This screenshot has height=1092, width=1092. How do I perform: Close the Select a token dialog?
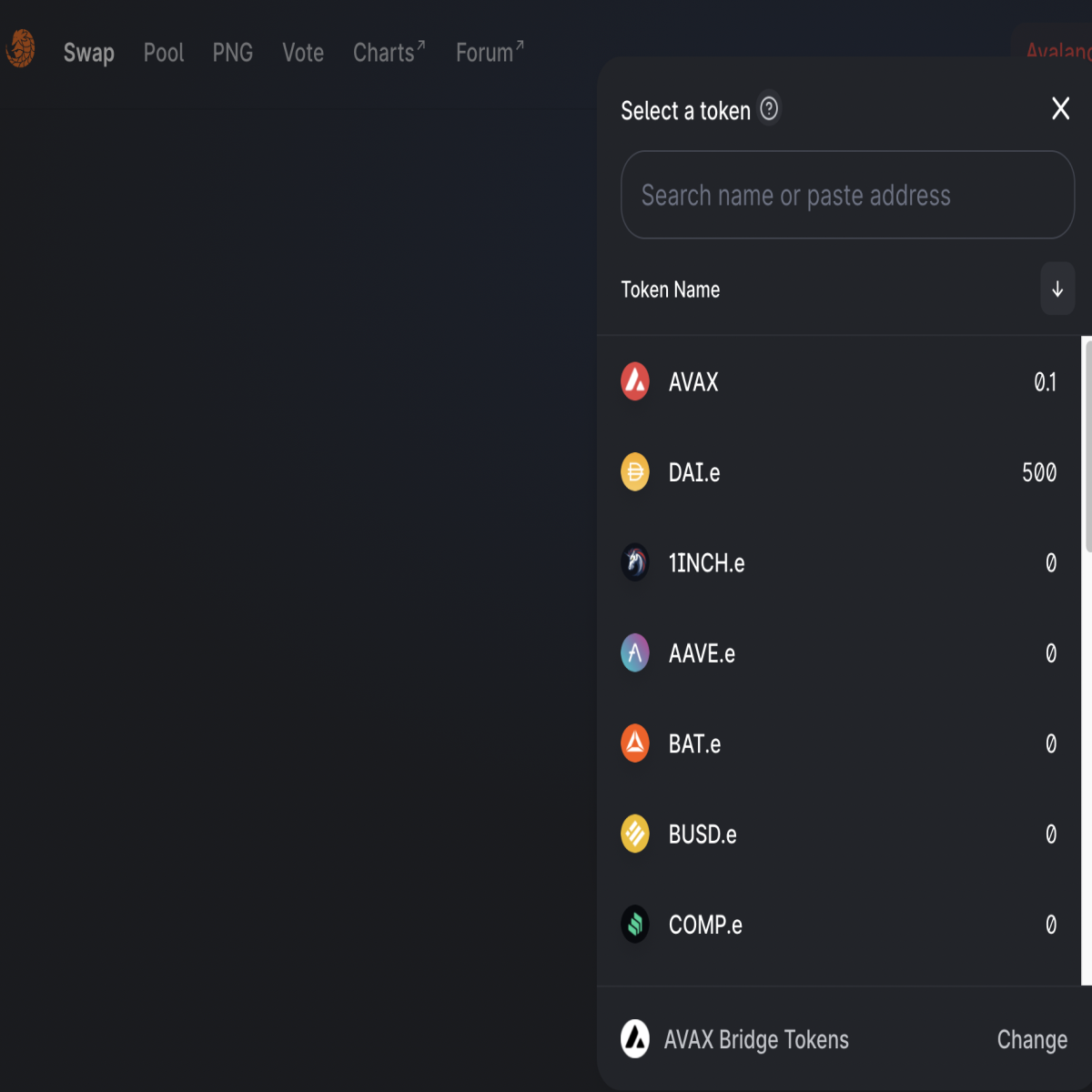click(1060, 108)
